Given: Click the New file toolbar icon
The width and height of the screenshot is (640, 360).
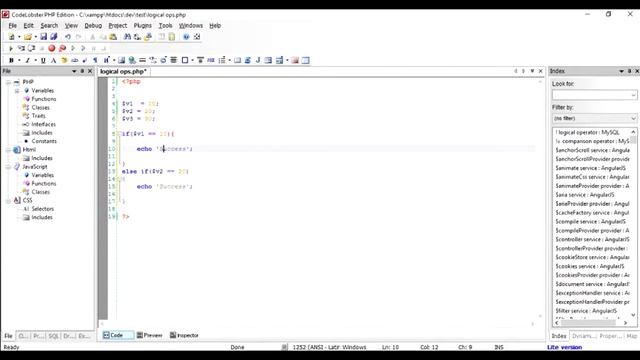Looking at the screenshot, I should click(x=11, y=37).
